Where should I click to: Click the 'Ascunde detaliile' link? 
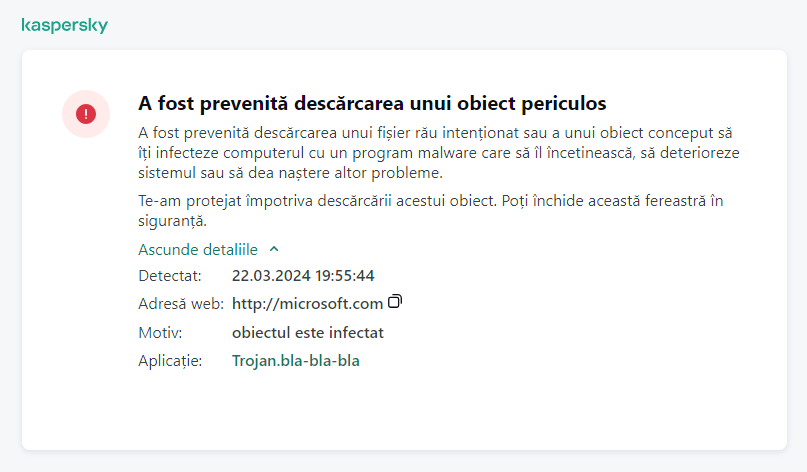pyautogui.click(x=198, y=250)
